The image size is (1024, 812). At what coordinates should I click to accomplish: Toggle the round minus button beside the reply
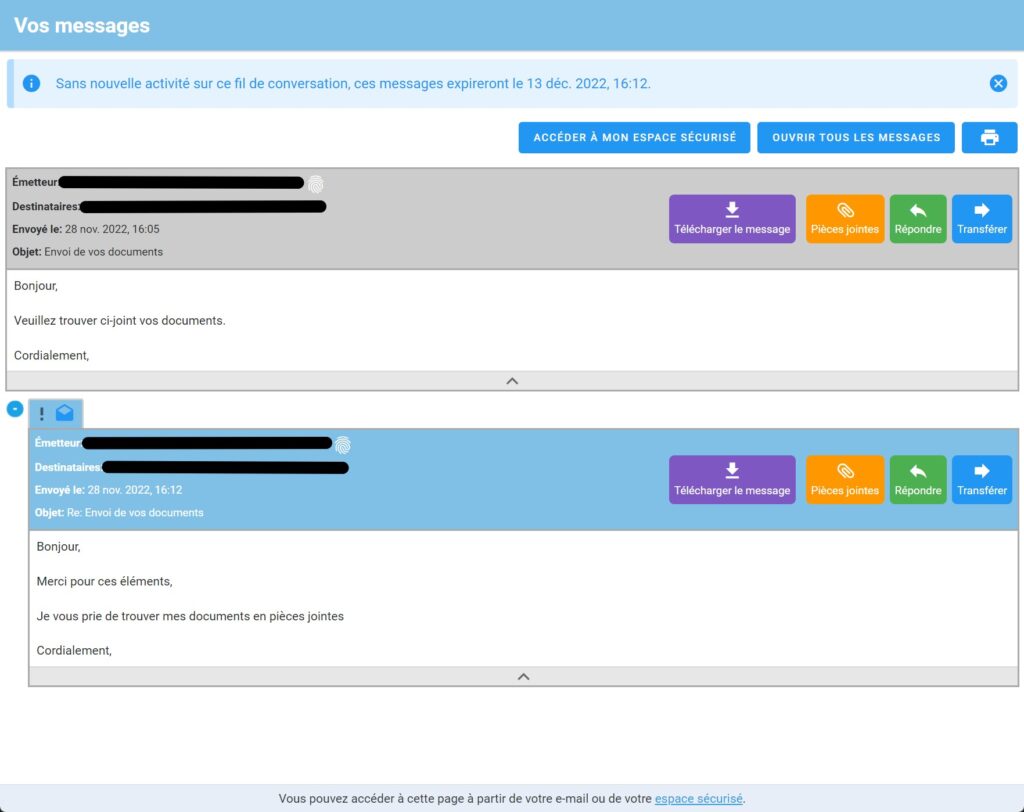coord(15,409)
